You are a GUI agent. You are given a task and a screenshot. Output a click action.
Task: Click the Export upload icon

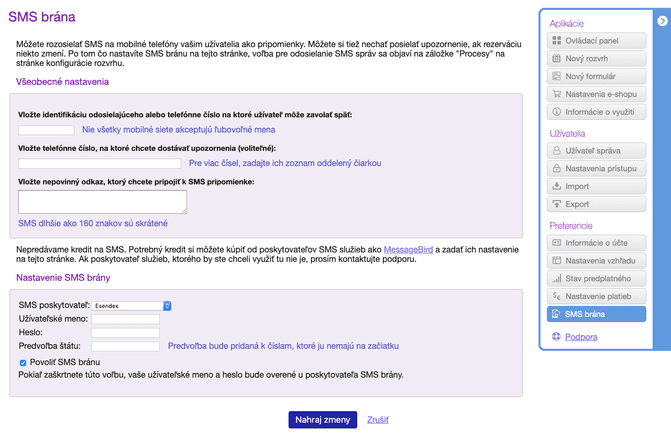(x=556, y=204)
